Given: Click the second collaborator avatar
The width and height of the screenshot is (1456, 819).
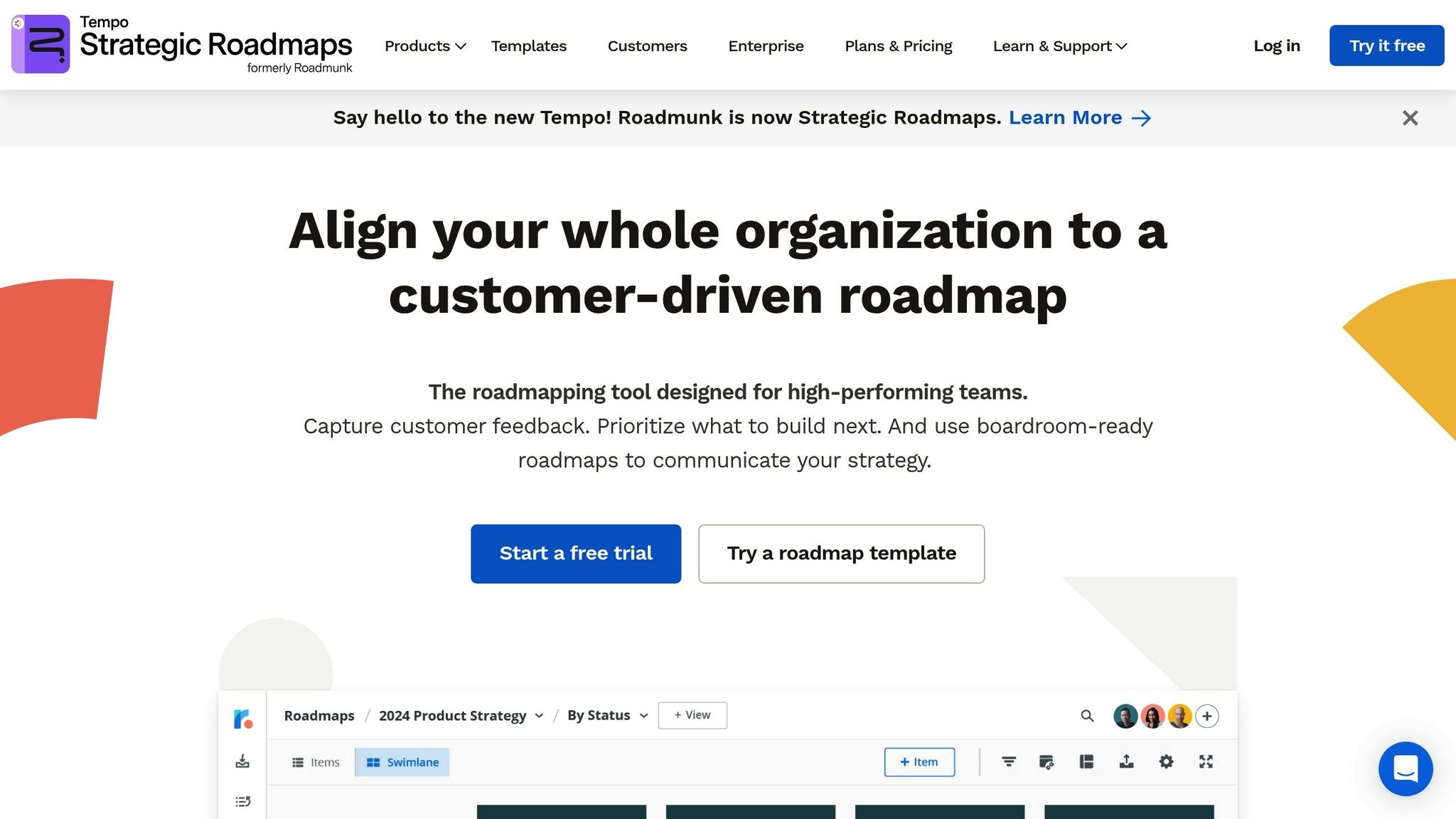Looking at the screenshot, I should (1152, 716).
